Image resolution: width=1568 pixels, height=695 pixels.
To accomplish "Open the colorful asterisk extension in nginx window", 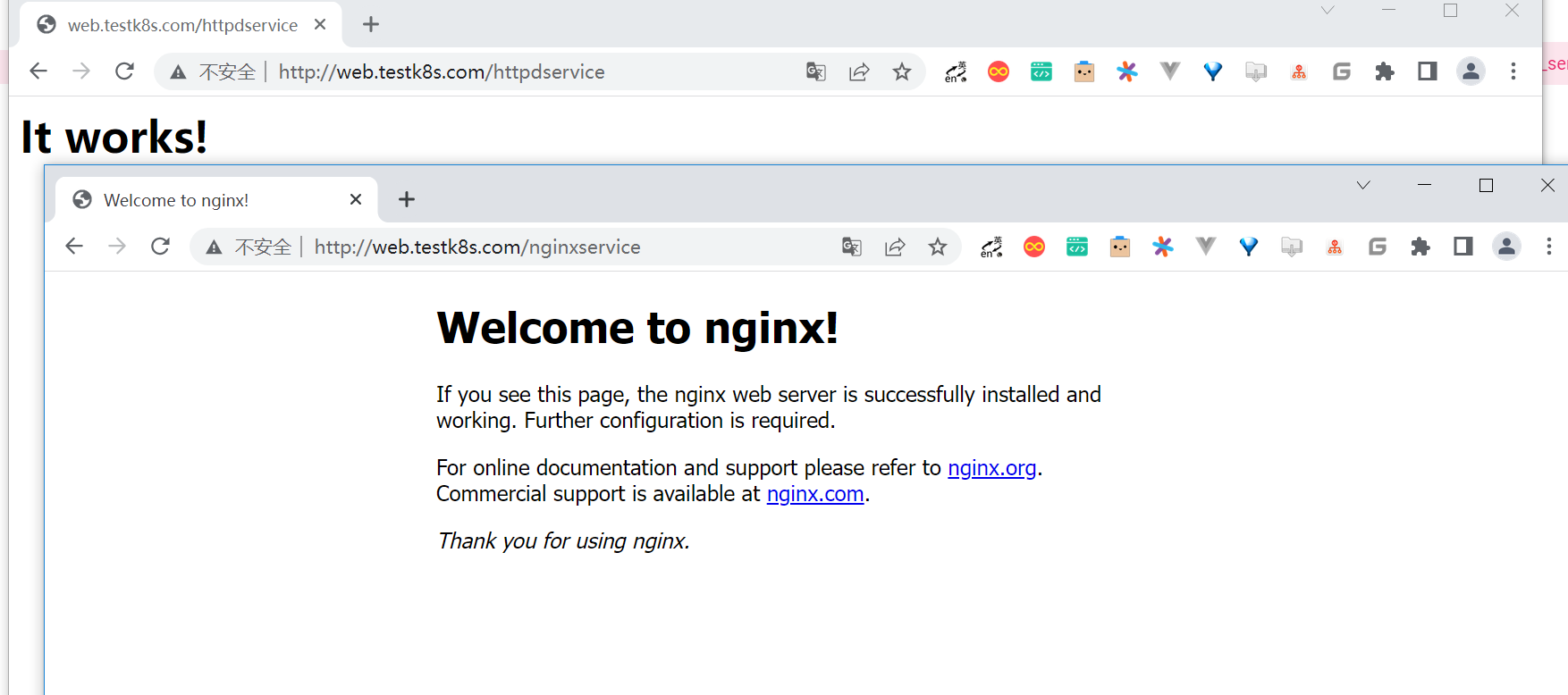I will pos(1163,247).
